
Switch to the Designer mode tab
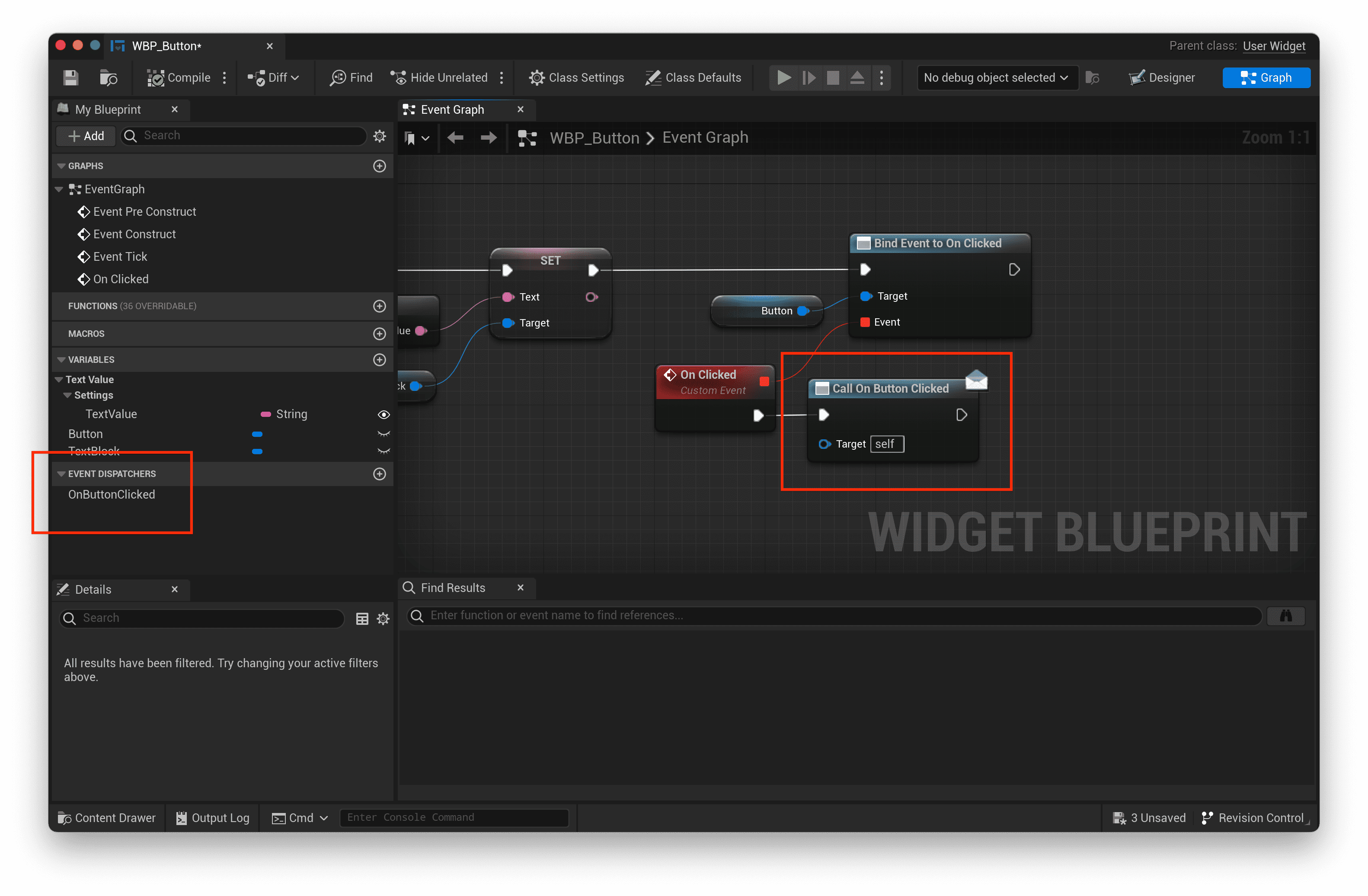pos(1162,77)
